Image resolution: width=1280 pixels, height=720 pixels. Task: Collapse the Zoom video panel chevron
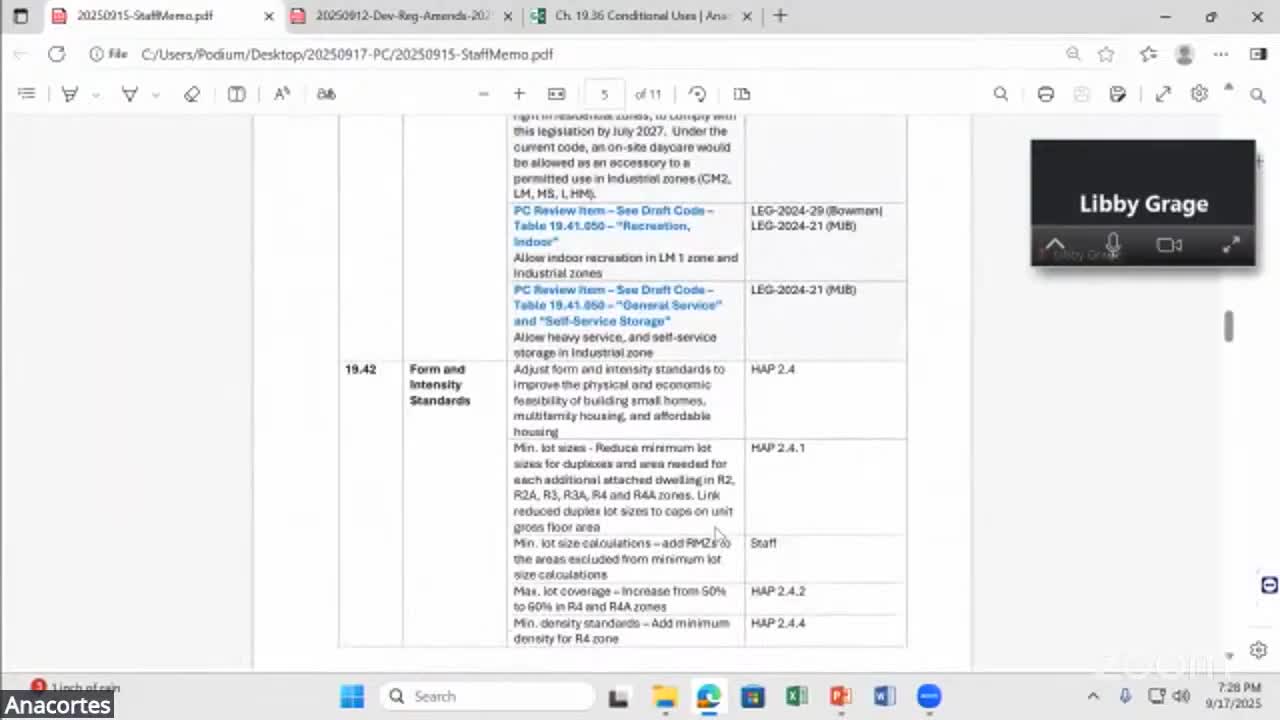pyautogui.click(x=1055, y=245)
